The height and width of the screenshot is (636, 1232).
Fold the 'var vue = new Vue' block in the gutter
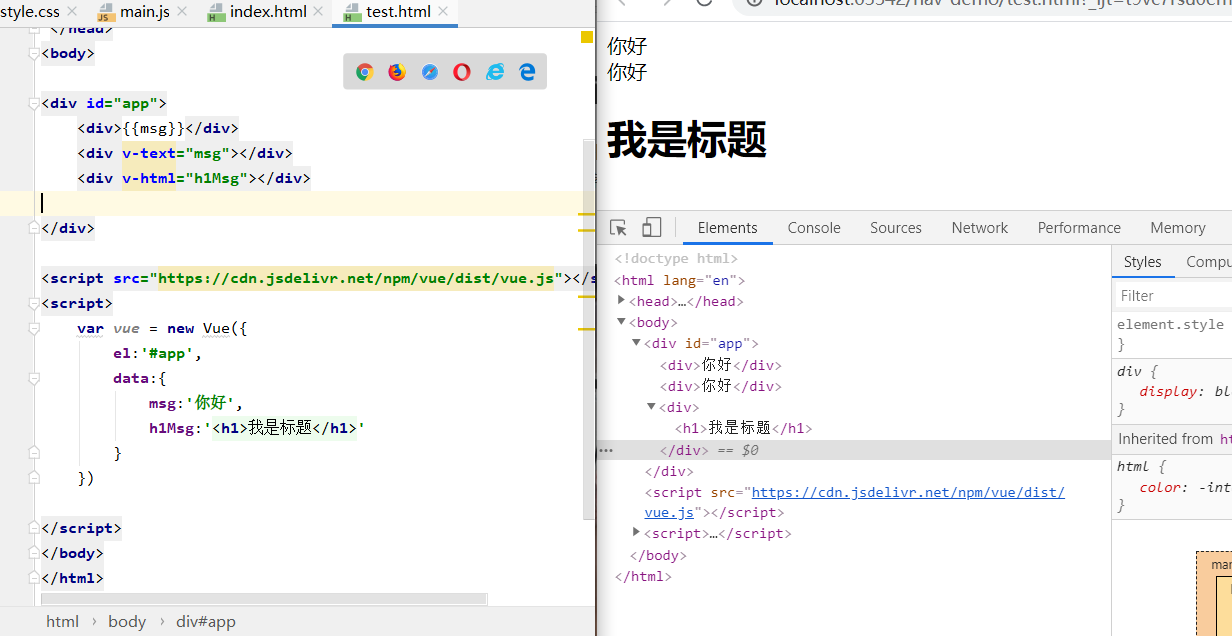point(34,329)
